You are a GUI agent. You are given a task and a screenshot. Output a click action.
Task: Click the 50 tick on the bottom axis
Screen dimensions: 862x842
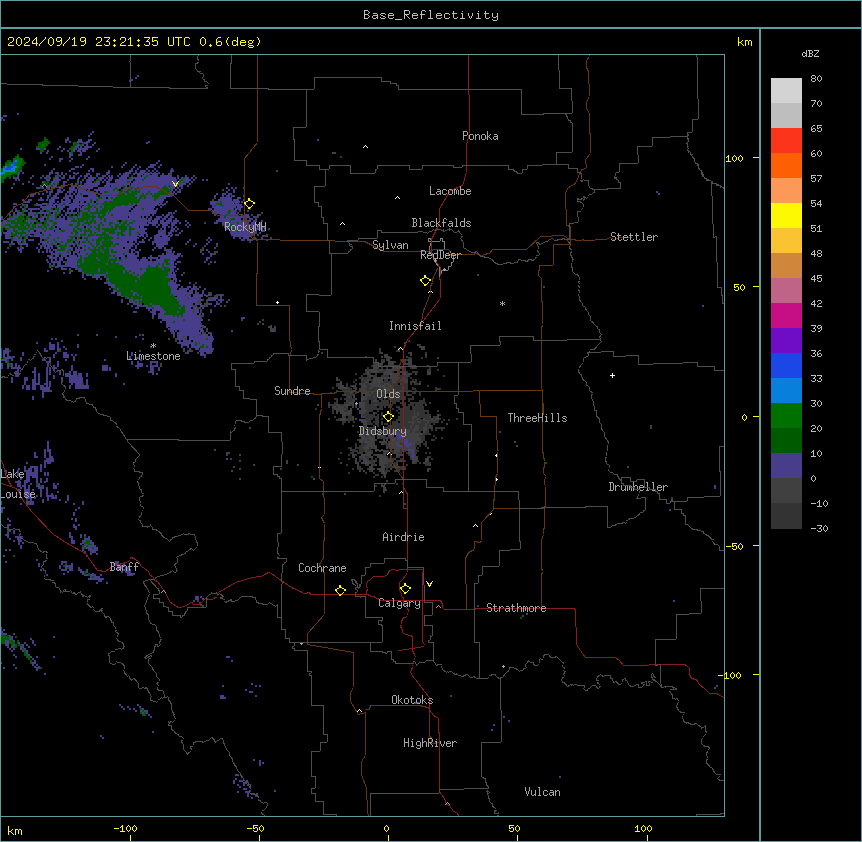click(x=514, y=828)
